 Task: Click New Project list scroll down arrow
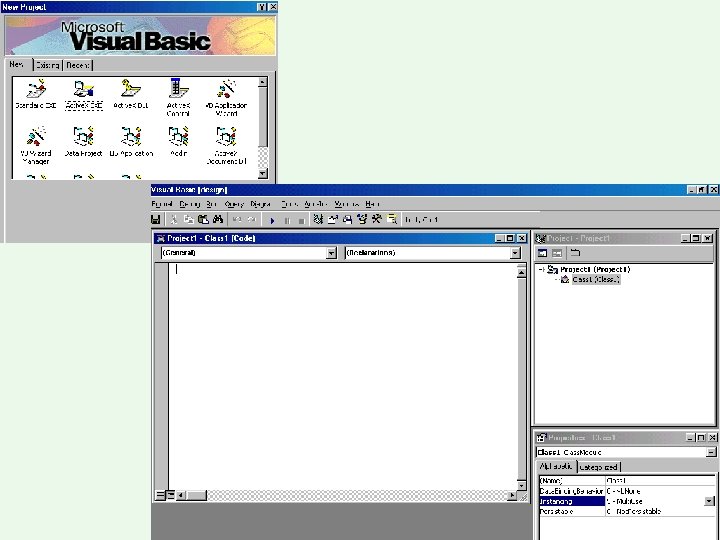tap(263, 173)
